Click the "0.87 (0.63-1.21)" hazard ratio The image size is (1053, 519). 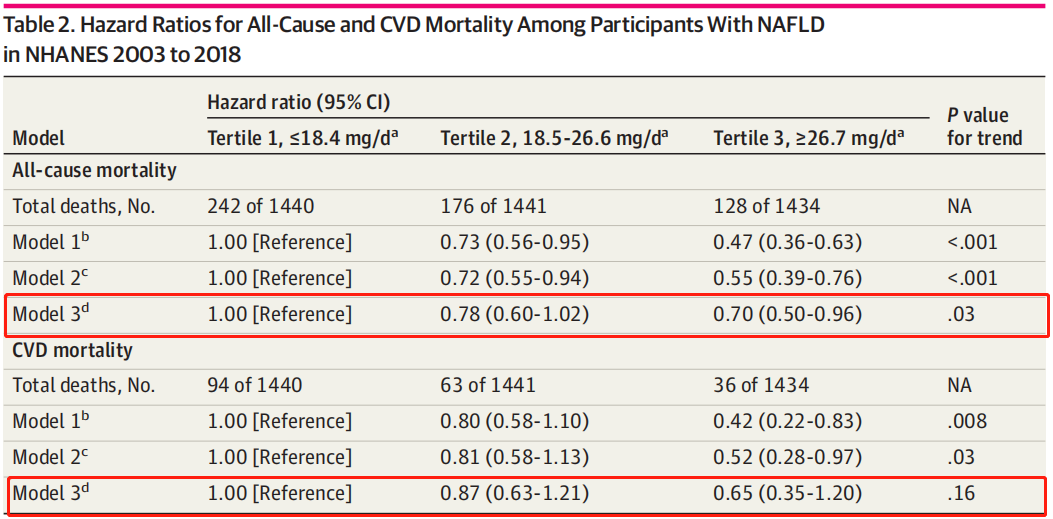pos(514,493)
